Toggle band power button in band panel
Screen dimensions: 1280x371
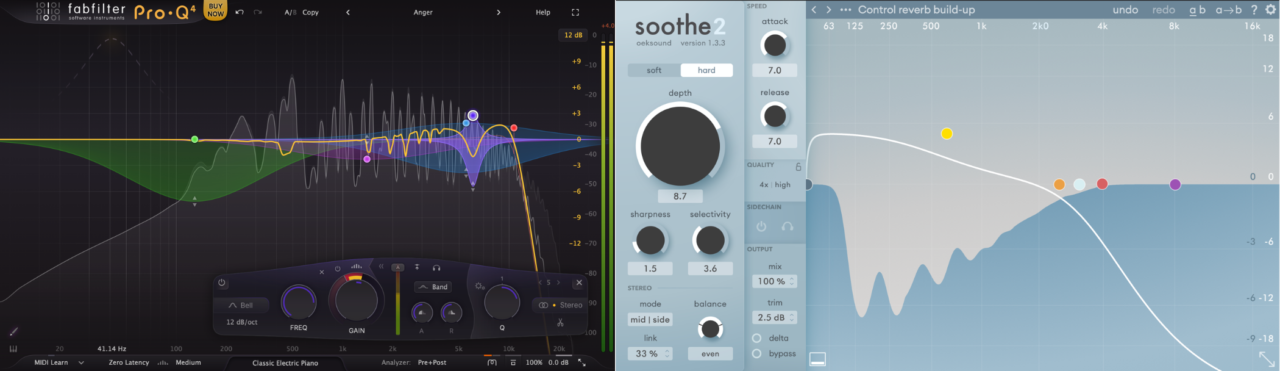221,283
